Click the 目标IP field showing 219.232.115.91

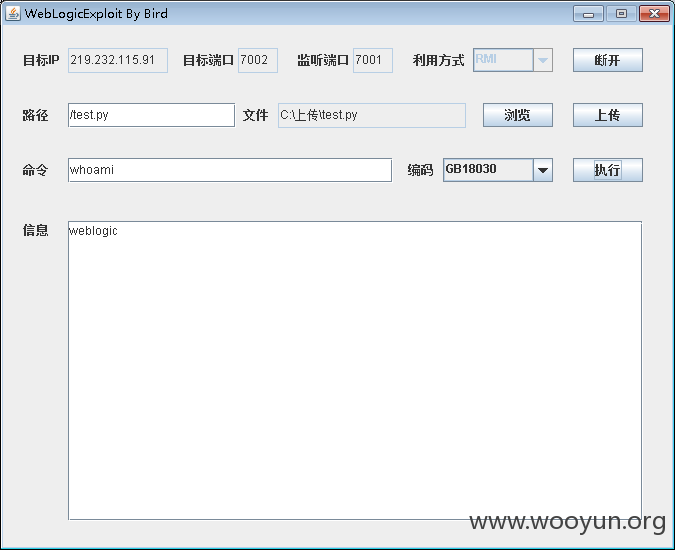(x=118, y=60)
